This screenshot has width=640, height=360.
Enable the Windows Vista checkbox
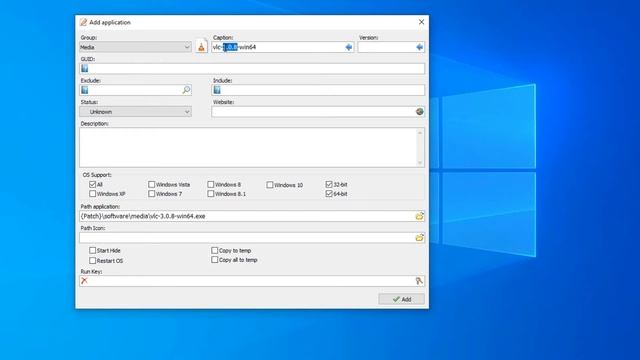(152, 184)
